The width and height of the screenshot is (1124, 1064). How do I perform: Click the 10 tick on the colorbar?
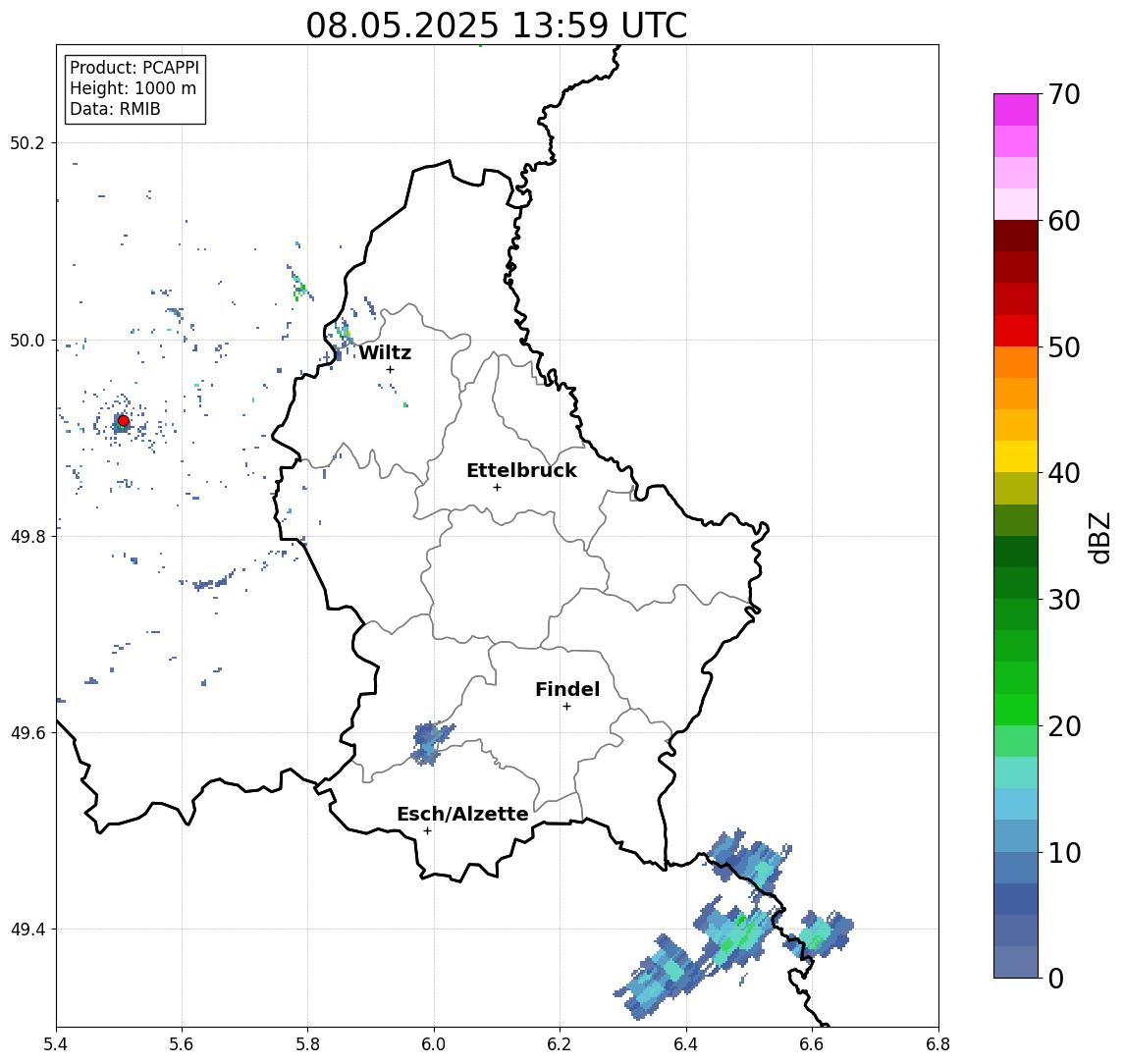(1063, 852)
